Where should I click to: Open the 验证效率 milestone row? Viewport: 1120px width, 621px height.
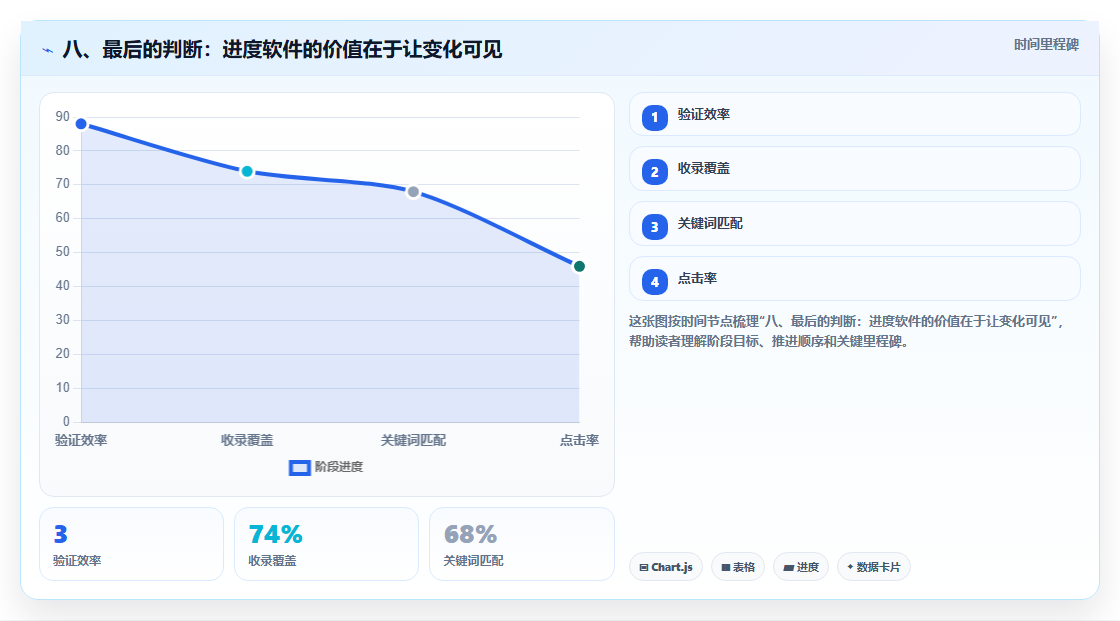click(854, 114)
